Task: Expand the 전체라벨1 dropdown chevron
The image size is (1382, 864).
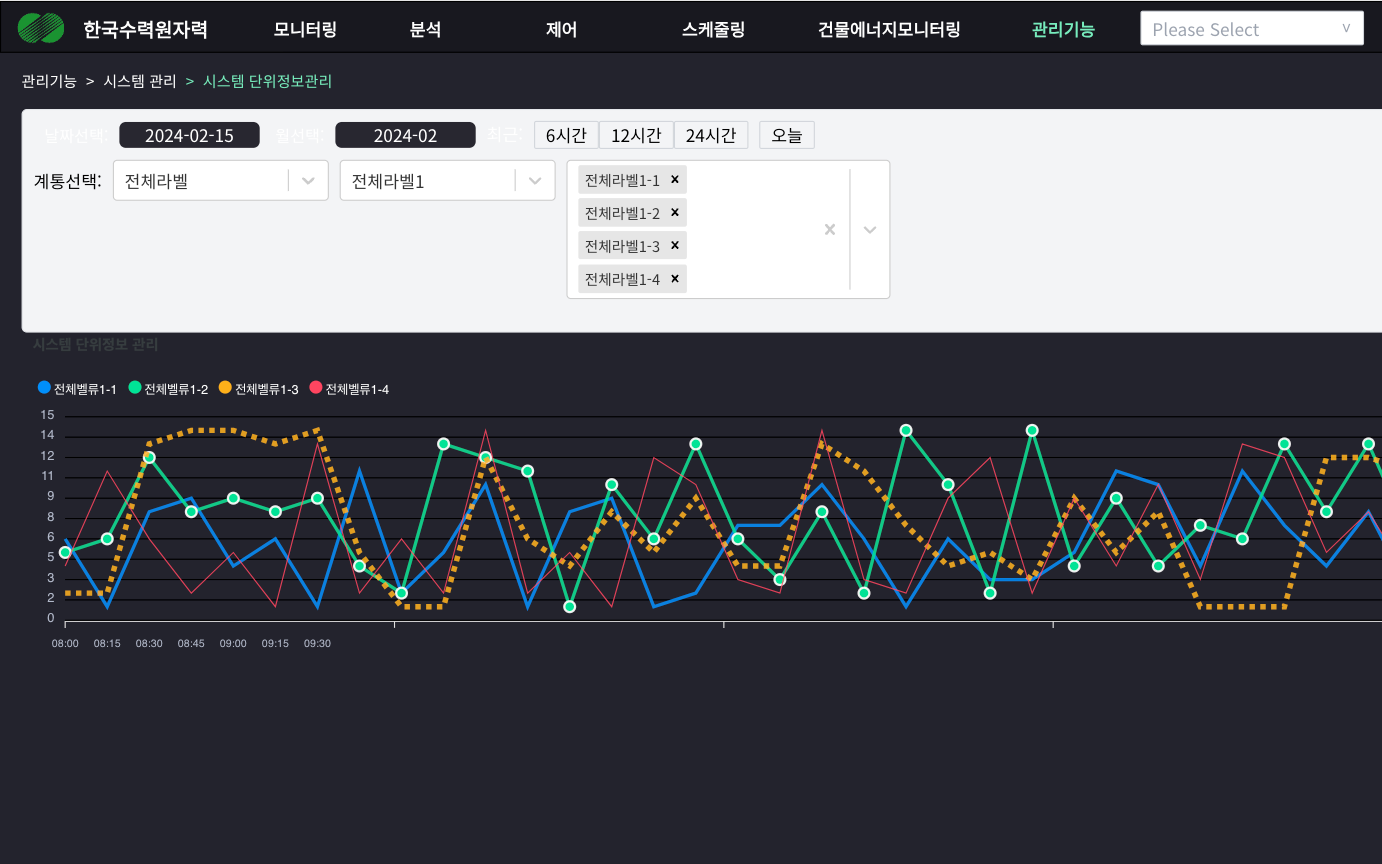Action: point(535,181)
